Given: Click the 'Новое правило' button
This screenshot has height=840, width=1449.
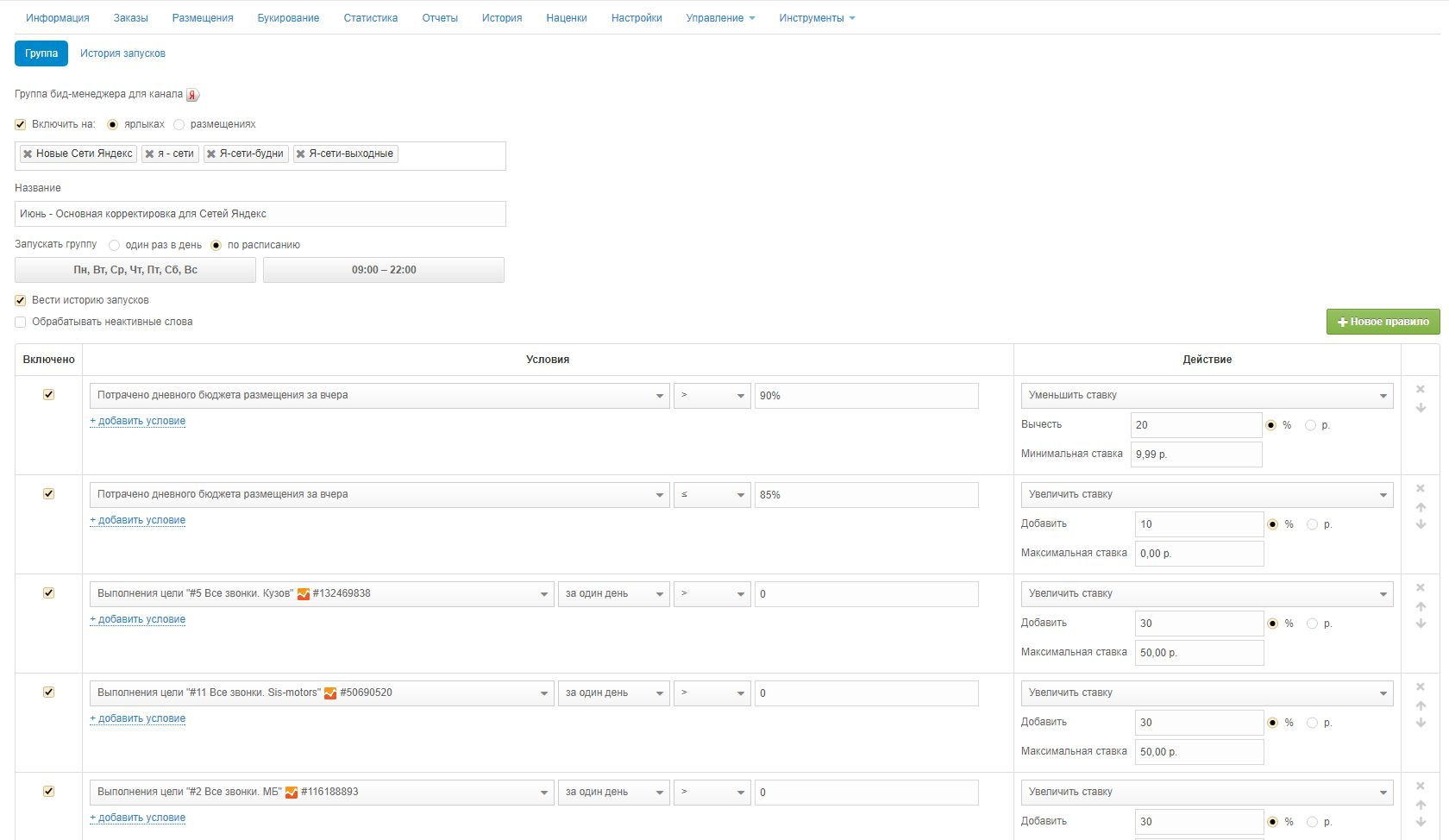Looking at the screenshot, I should [x=1383, y=322].
